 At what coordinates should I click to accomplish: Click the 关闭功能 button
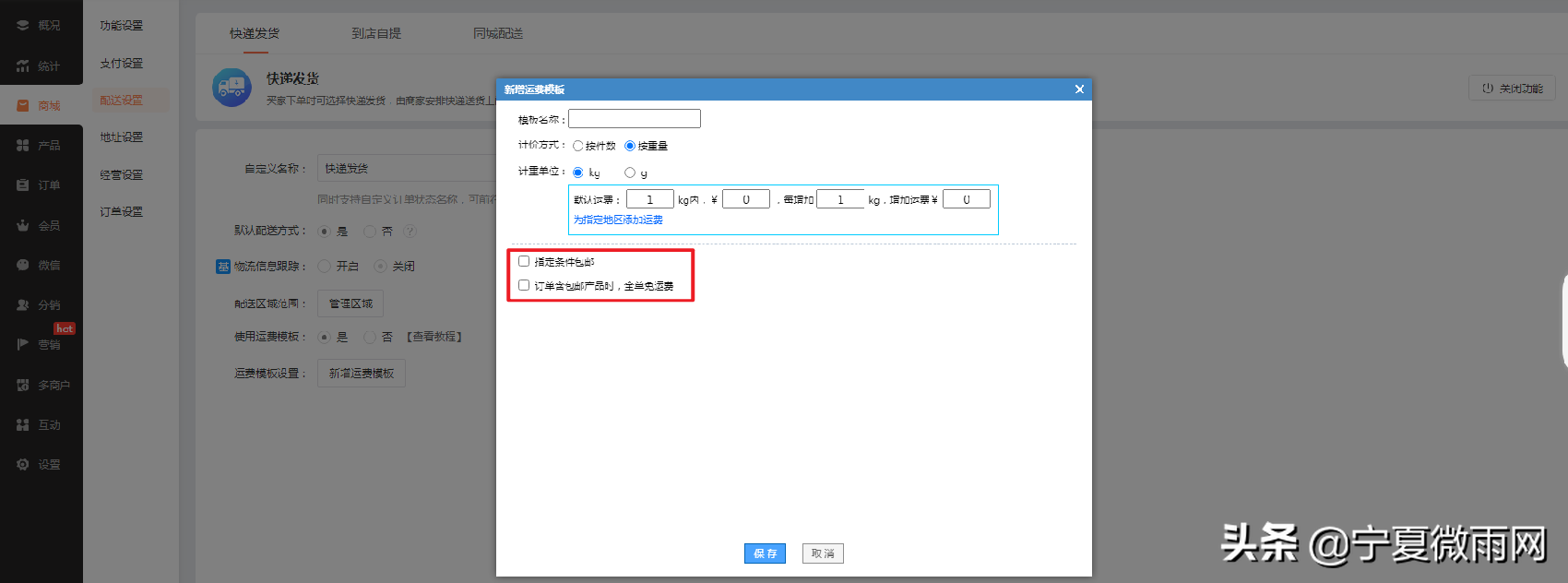tap(1513, 89)
